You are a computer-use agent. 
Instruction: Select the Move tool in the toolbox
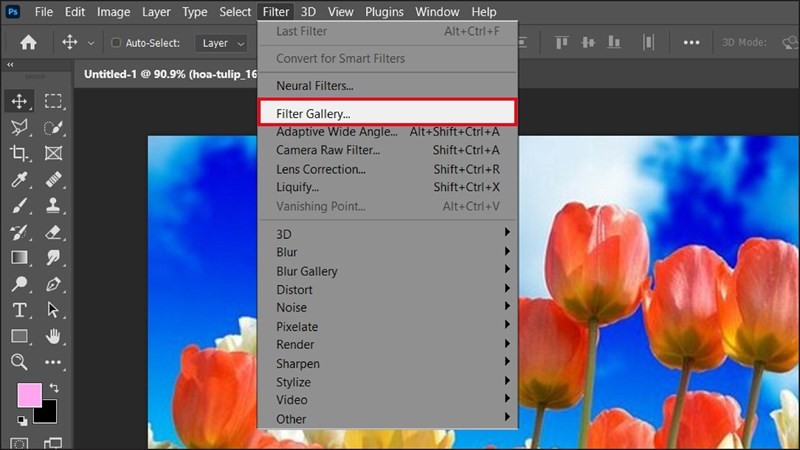19,101
